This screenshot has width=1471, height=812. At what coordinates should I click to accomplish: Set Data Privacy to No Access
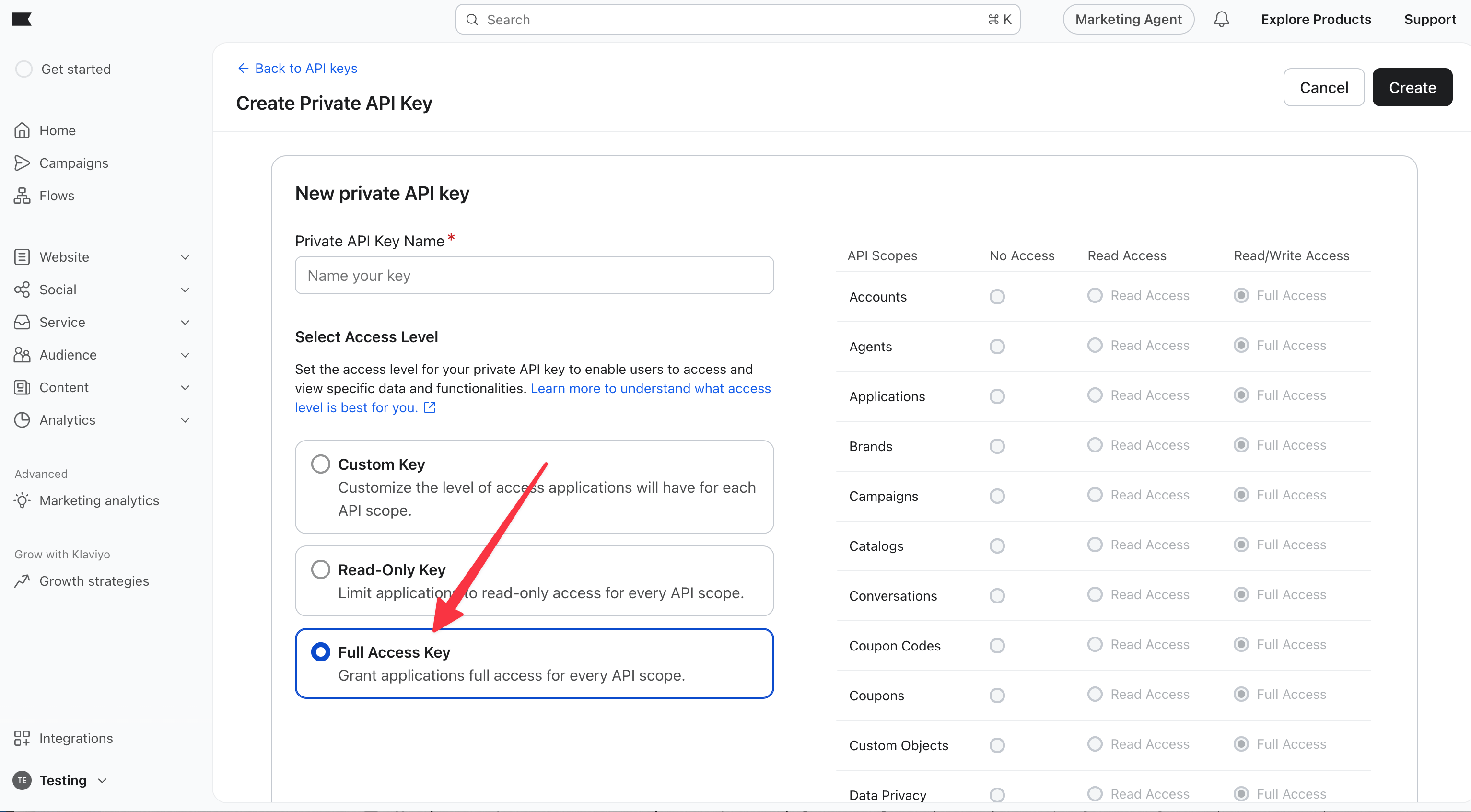(997, 794)
